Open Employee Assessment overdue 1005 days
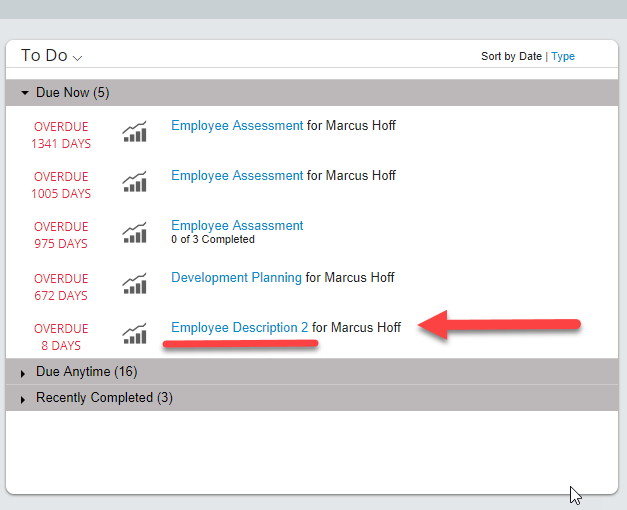Image resolution: width=627 pixels, height=510 pixels. pos(237,176)
